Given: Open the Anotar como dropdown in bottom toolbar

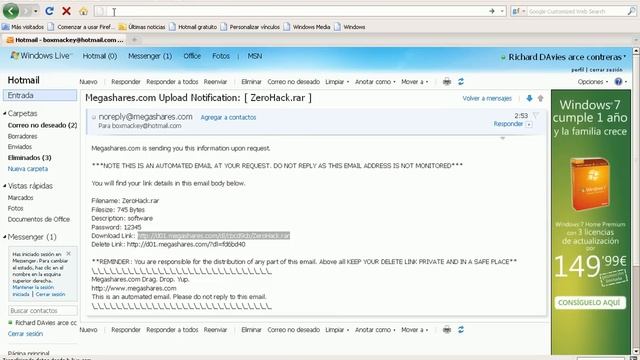Looking at the screenshot, I should (375, 330).
